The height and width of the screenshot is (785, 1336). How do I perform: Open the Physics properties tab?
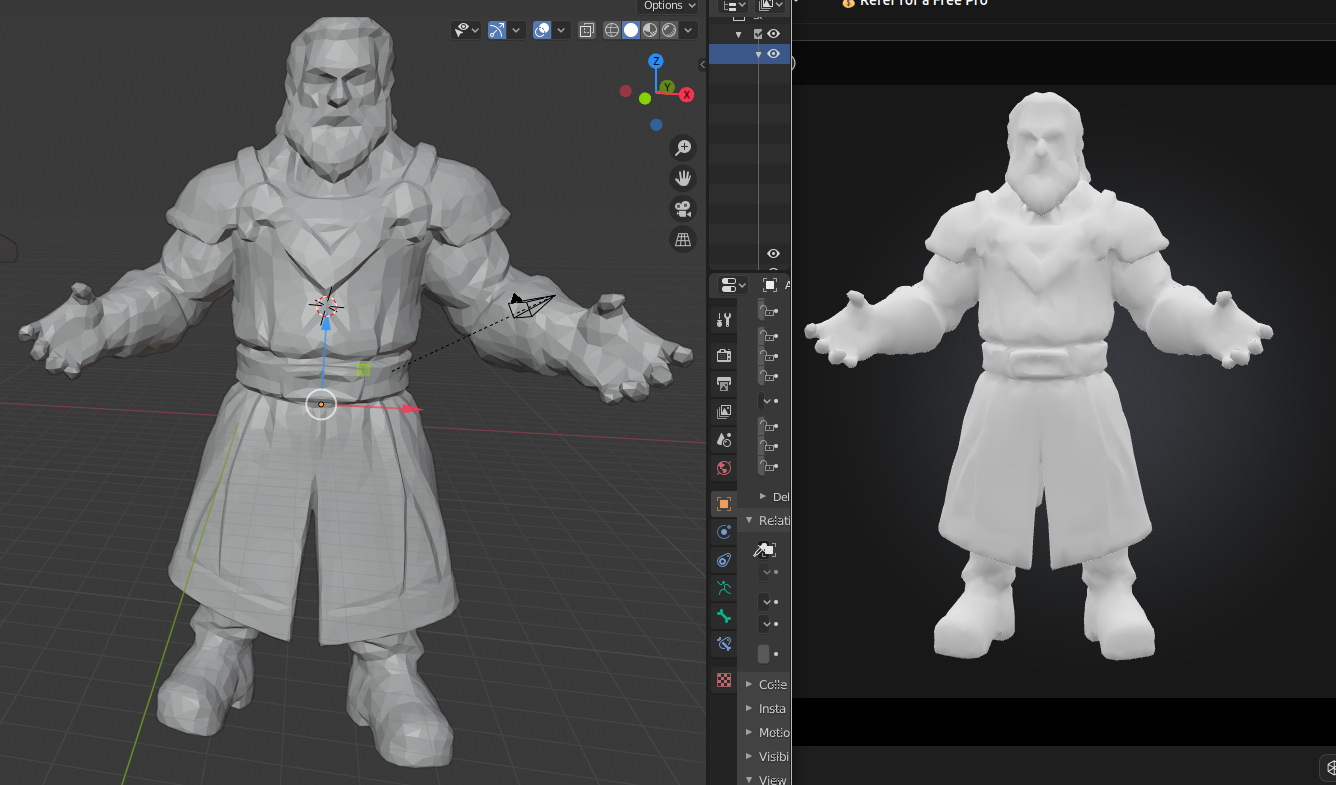724,532
